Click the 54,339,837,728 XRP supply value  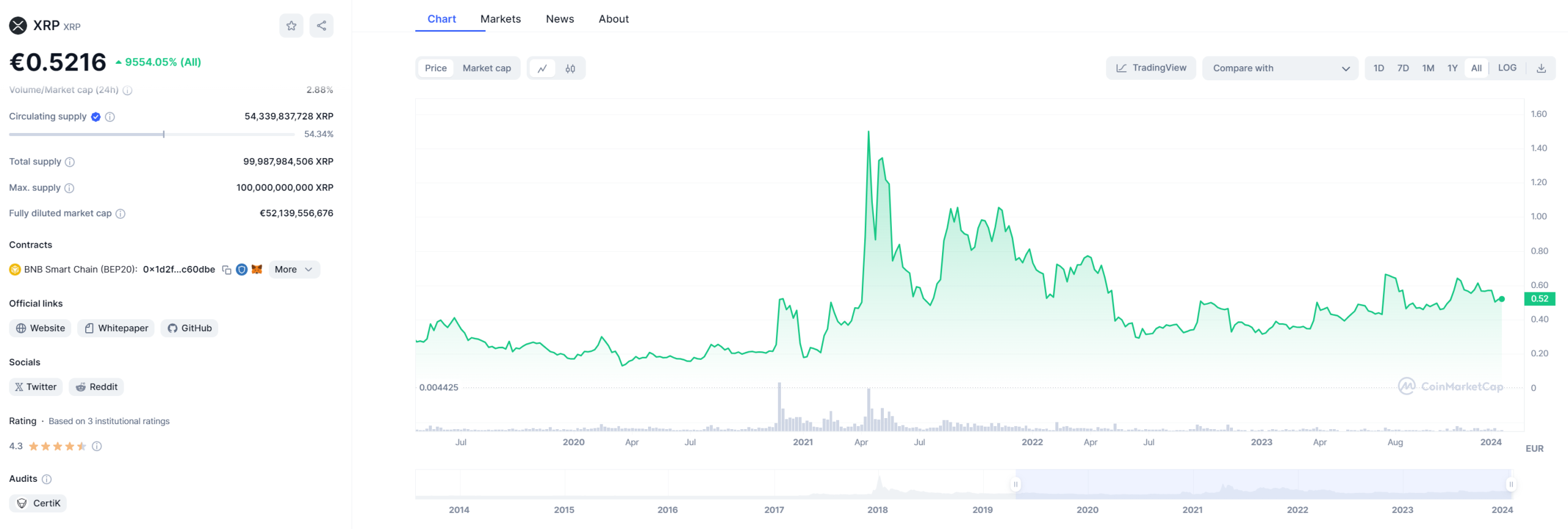coord(288,116)
